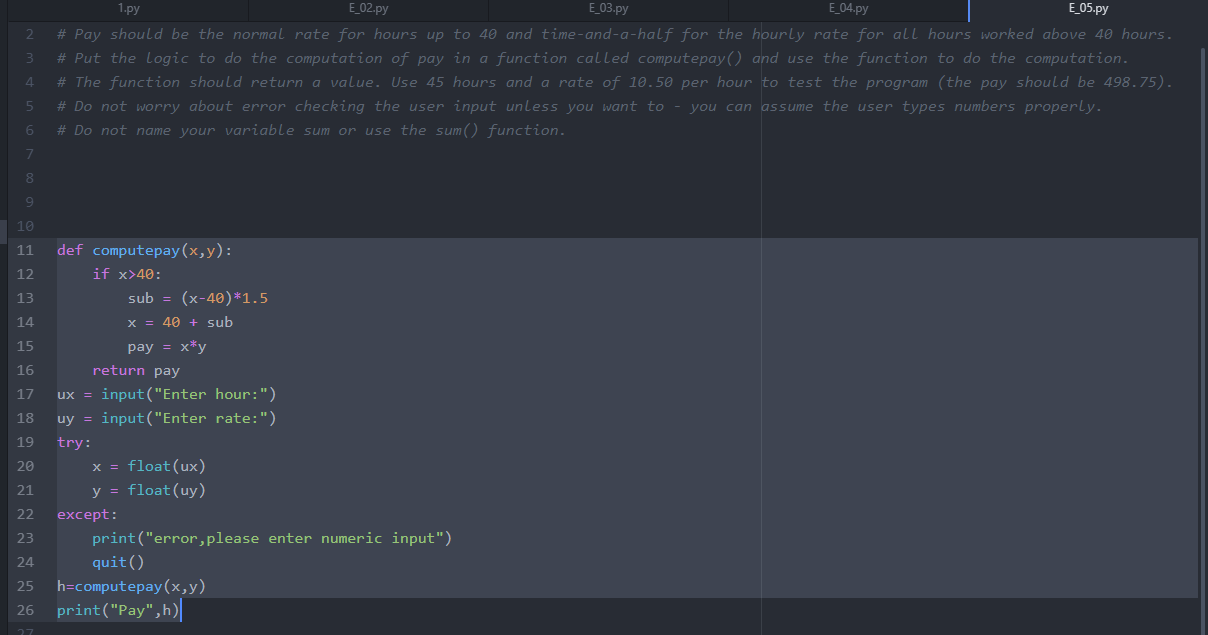This screenshot has width=1208, height=635.
Task: Click 'y = float(uy)' code line
Action: 149,490
